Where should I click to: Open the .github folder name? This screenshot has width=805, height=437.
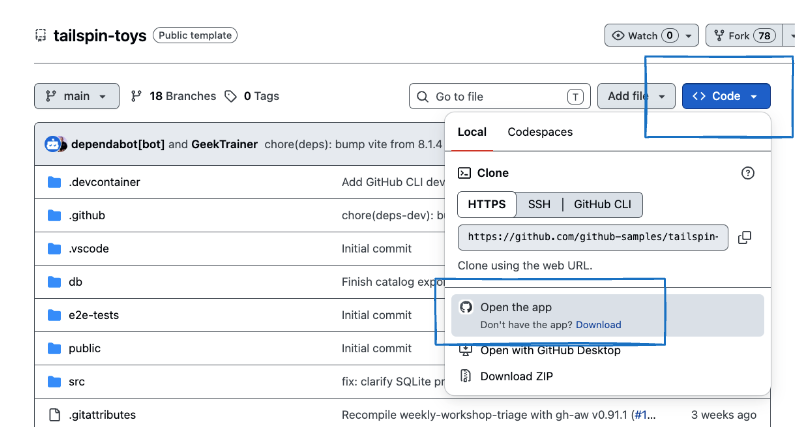(87, 216)
